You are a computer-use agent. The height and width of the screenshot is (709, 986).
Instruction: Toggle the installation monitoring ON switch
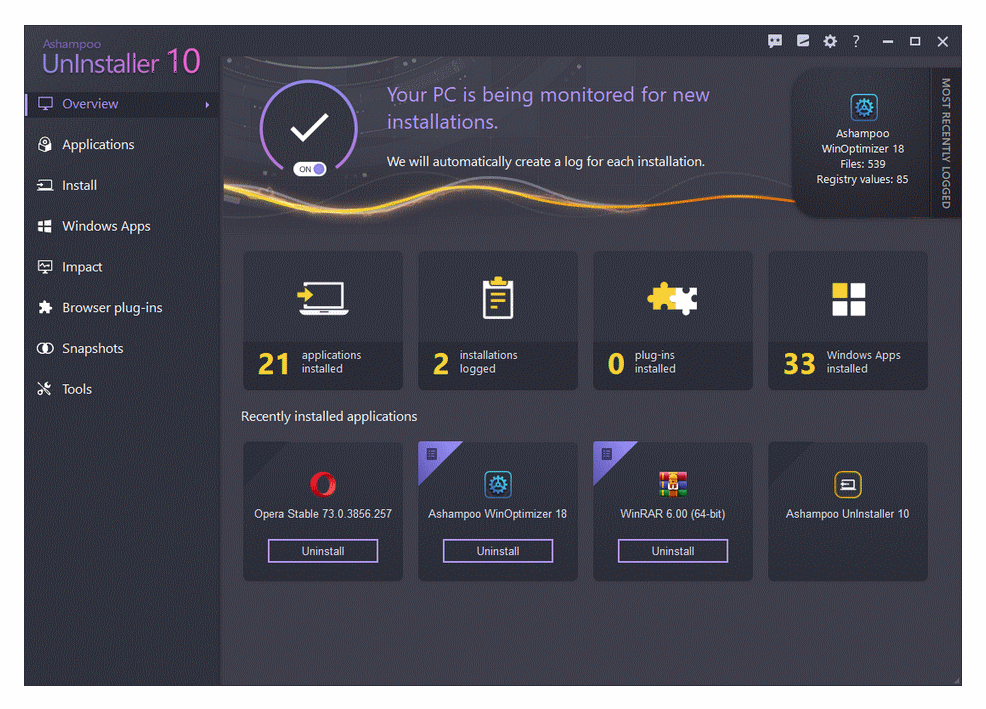pyautogui.click(x=310, y=169)
